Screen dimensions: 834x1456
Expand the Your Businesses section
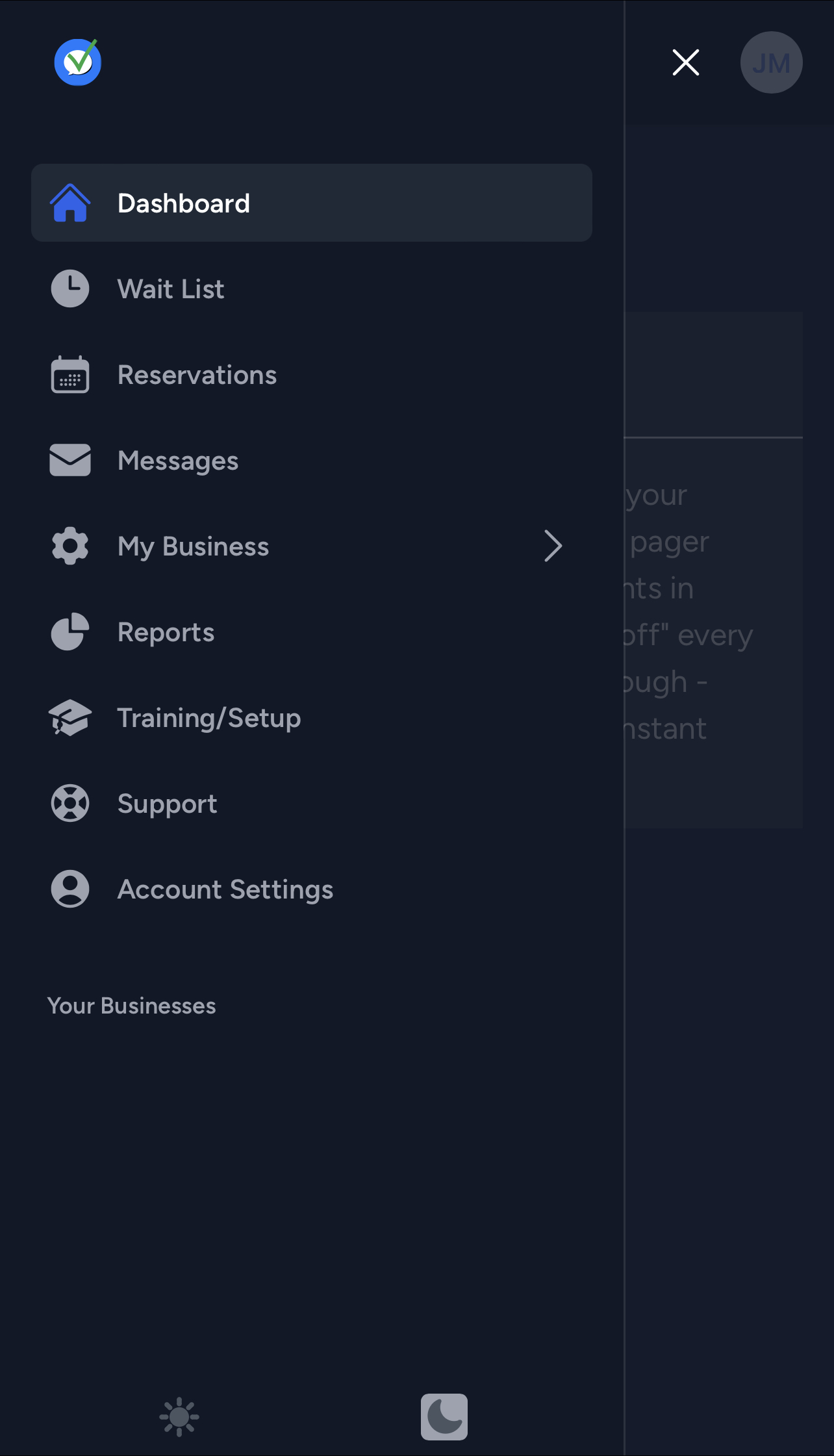pyautogui.click(x=132, y=1005)
